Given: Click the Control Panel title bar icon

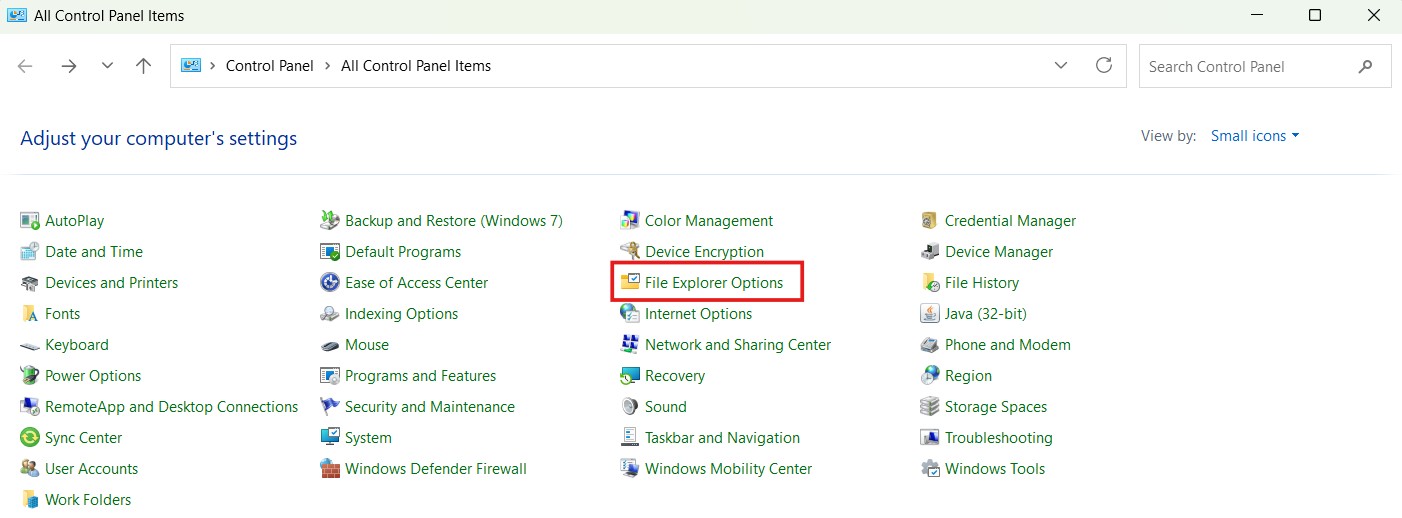Looking at the screenshot, I should tap(17, 15).
